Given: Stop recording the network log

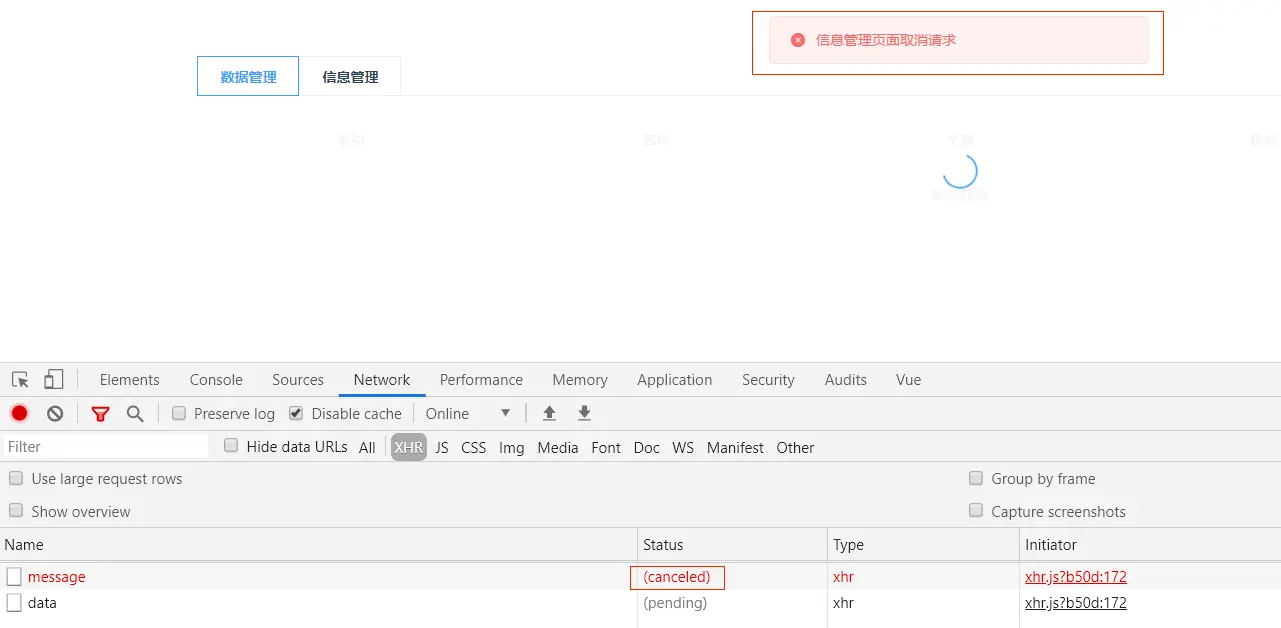Looking at the screenshot, I should coord(19,413).
